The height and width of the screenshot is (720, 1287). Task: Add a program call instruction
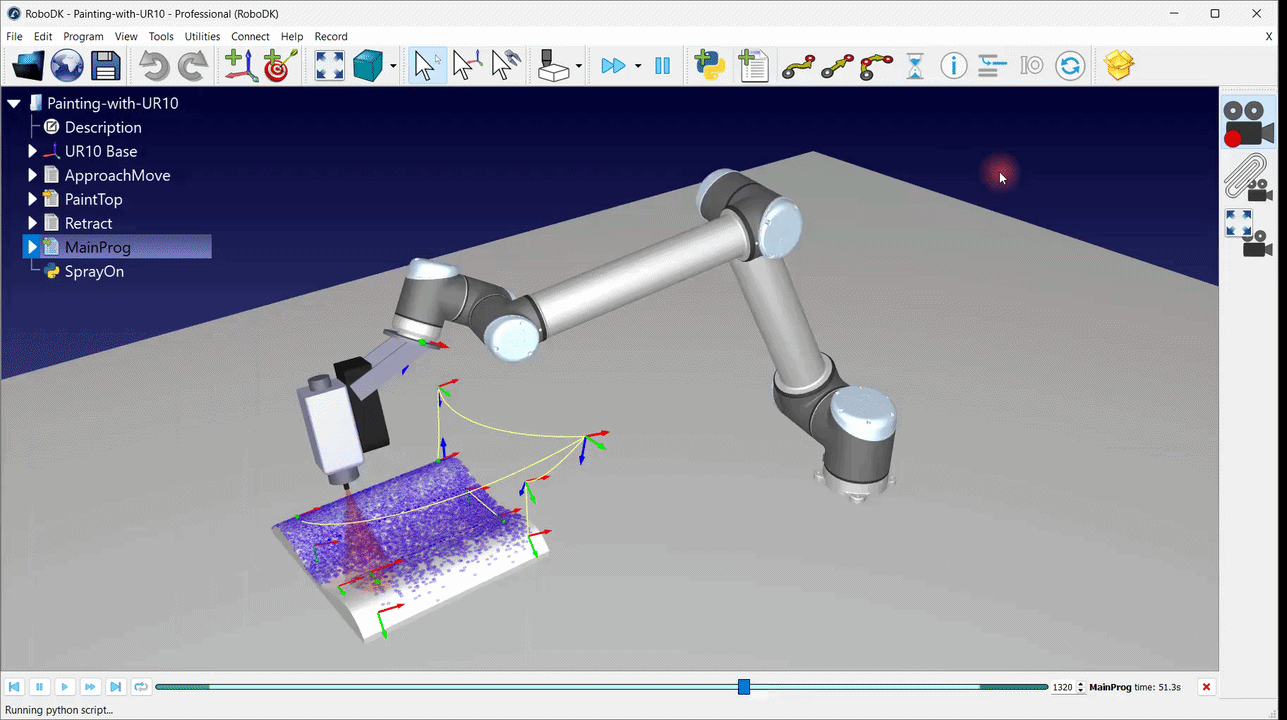pyautogui.click(x=992, y=66)
